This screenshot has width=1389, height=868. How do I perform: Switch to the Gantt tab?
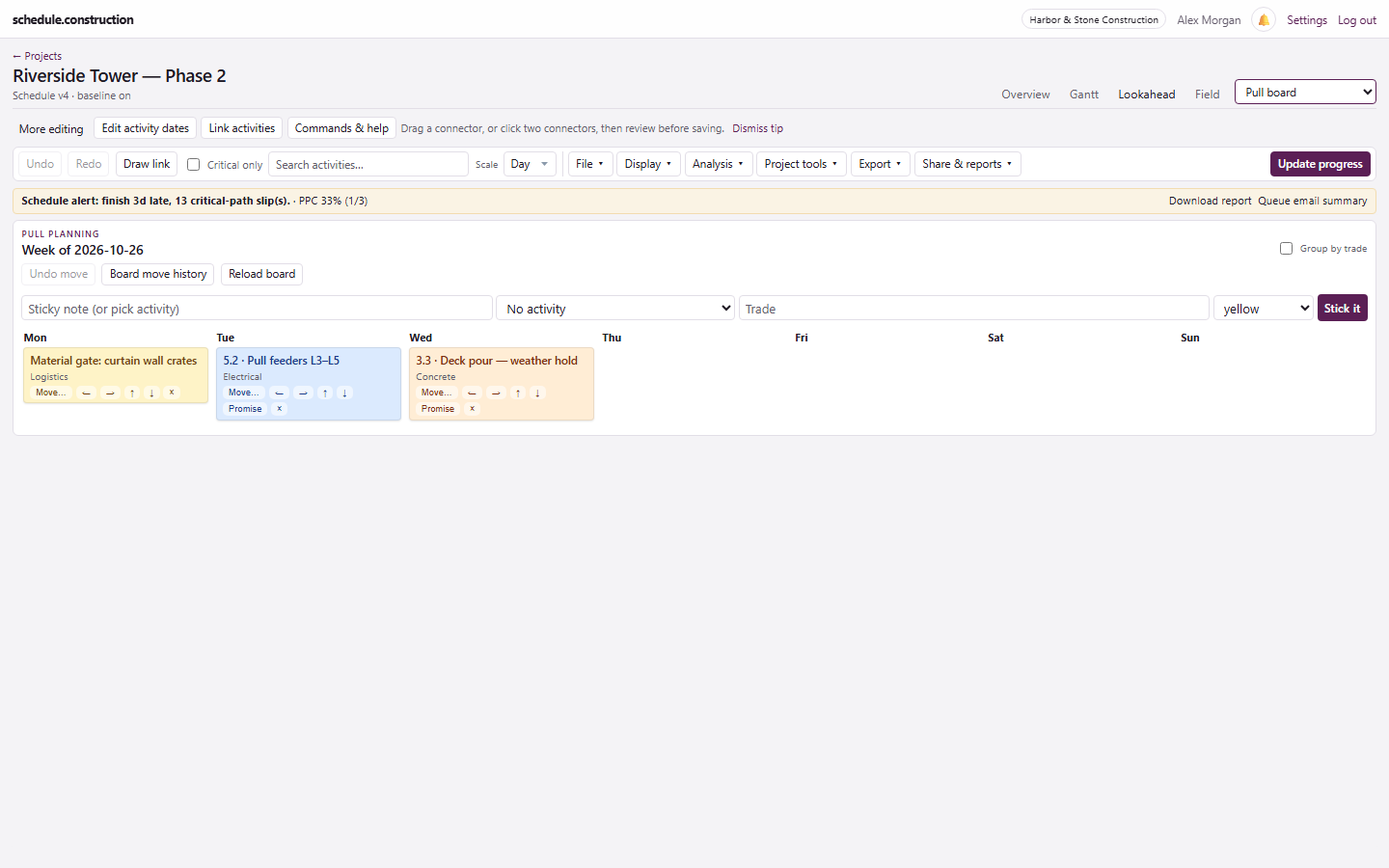tap(1084, 95)
